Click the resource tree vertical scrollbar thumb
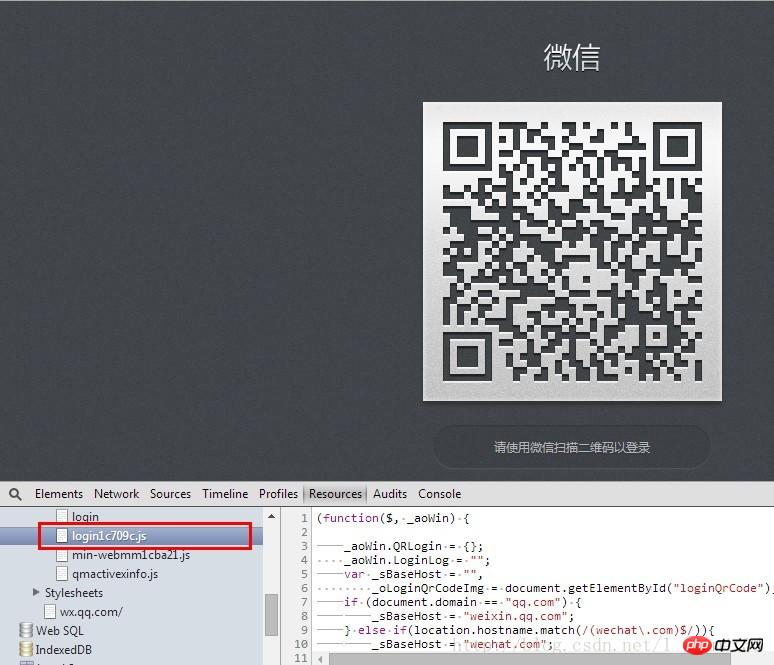Image resolution: width=774 pixels, height=665 pixels. point(271,615)
